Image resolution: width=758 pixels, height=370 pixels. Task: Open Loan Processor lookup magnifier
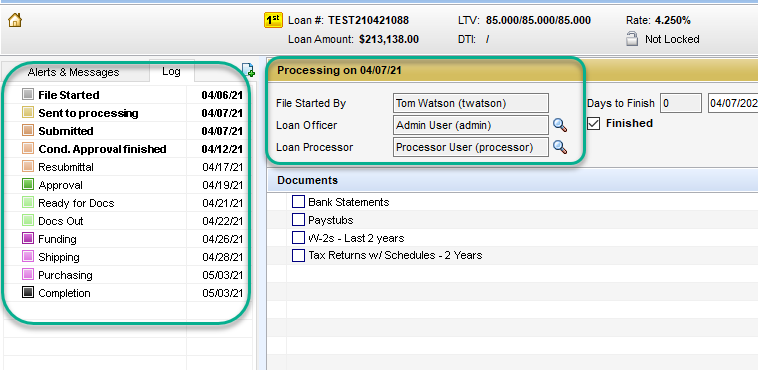[x=560, y=147]
